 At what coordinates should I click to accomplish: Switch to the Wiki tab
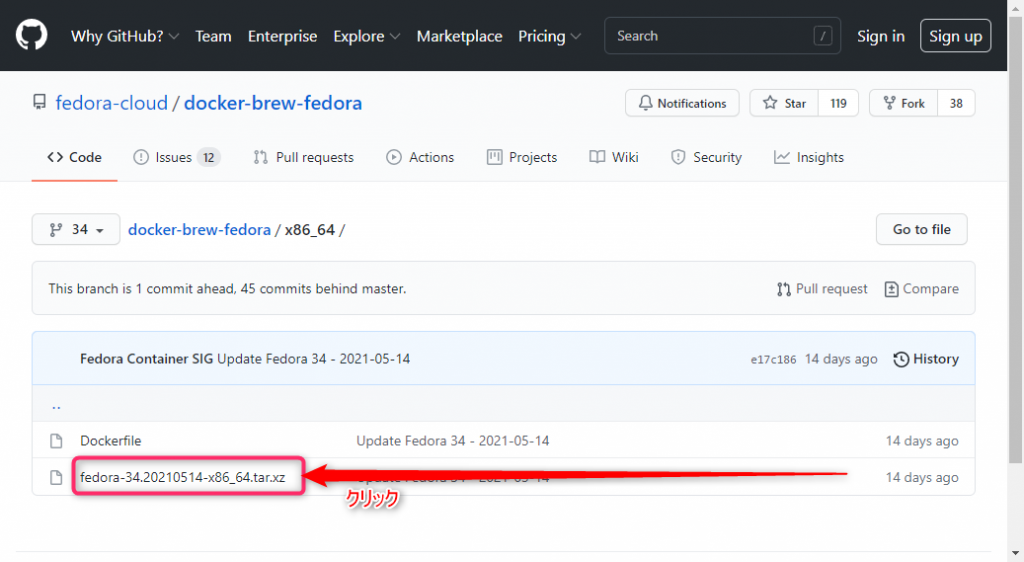(614, 157)
